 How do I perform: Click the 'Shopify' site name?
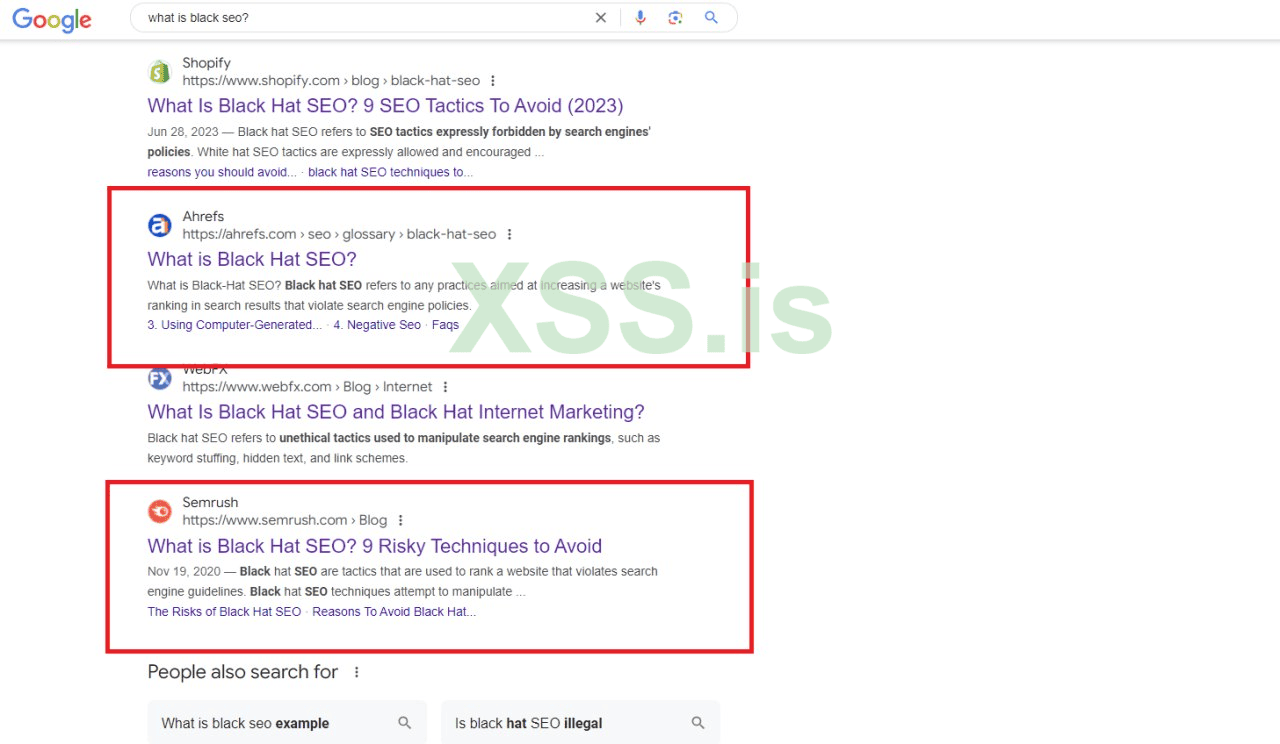click(x=206, y=63)
